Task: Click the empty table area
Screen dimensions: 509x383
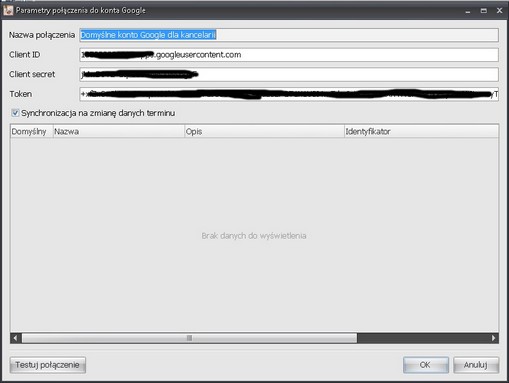Action: coord(254,235)
